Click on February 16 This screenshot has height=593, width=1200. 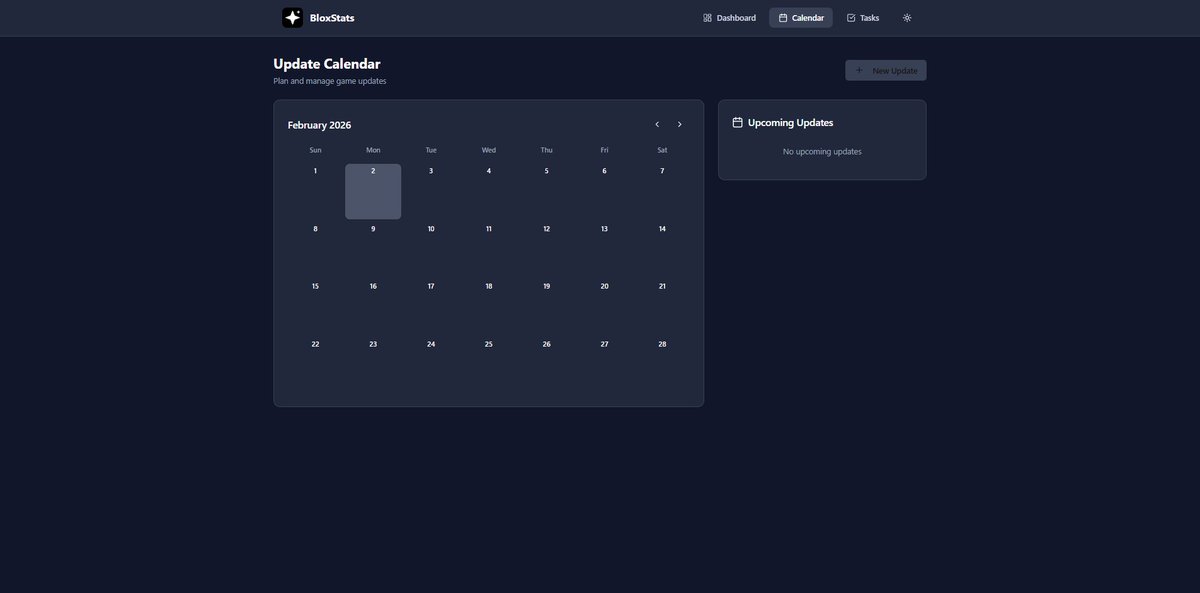point(373,307)
